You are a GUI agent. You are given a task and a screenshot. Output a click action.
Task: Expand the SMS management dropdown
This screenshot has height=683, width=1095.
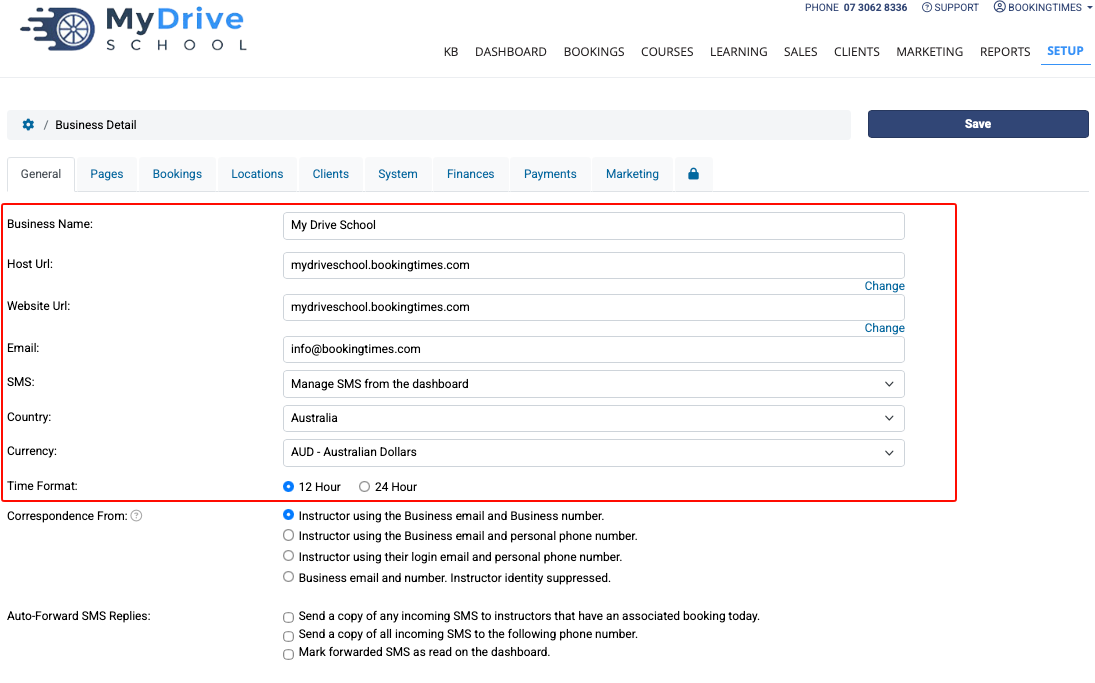coord(594,384)
